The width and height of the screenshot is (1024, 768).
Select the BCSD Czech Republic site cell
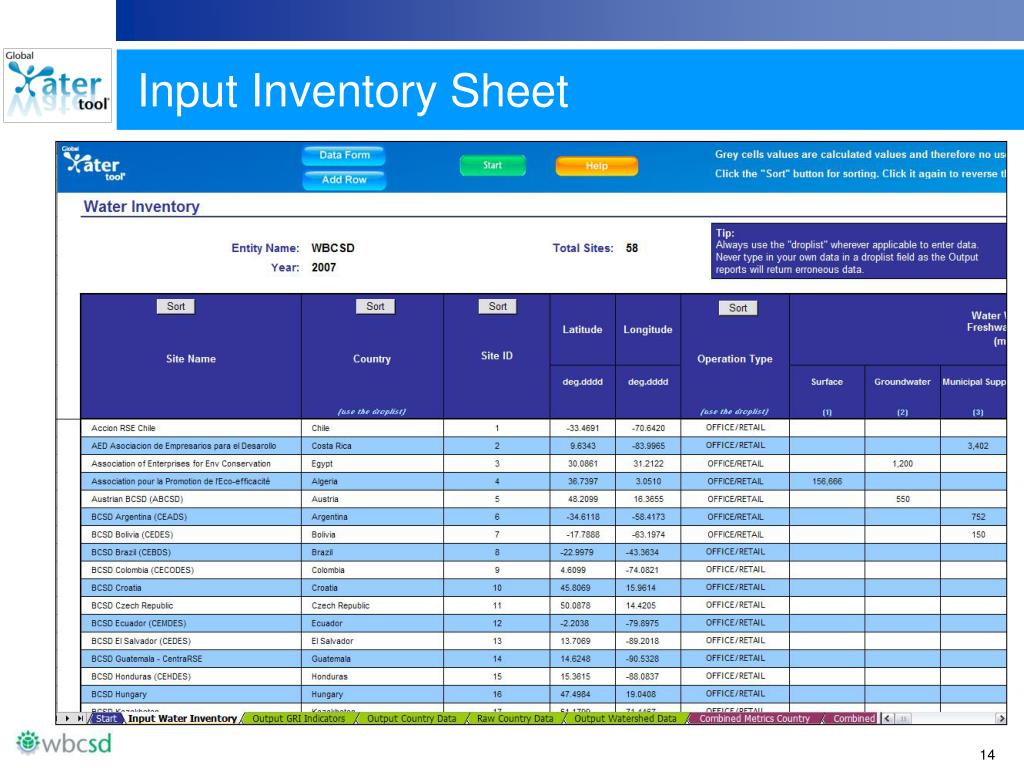[x=191, y=605]
